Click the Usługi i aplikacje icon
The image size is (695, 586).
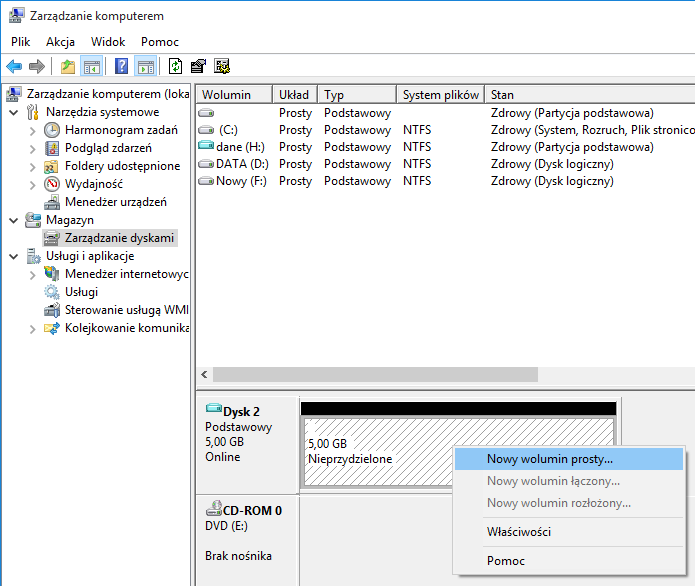tap(33, 256)
